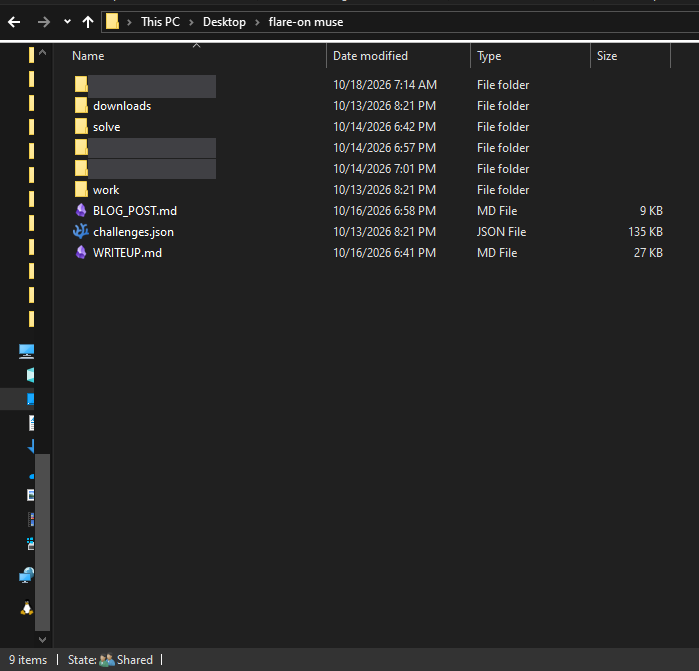Click the WRITEUP.md file icon
Viewport: 699px width, 671px height.
pos(81,252)
